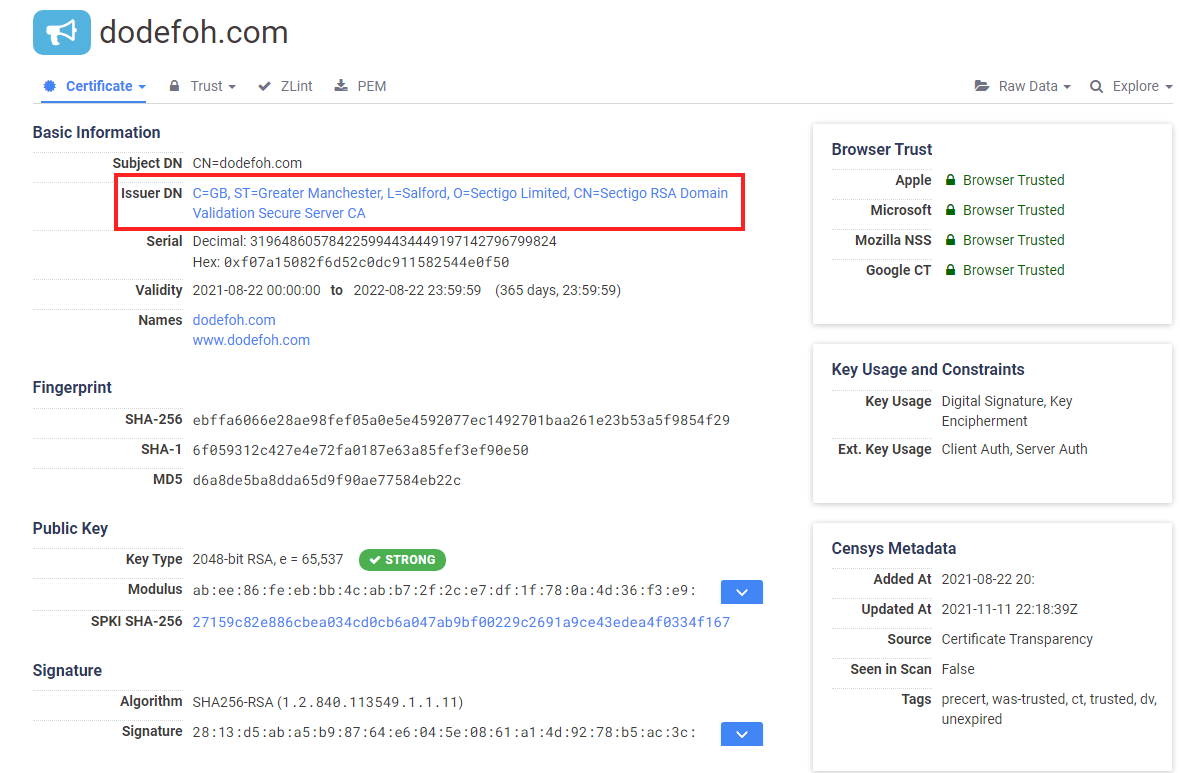Click the Apple browser trusted lock icon
Viewport: 1180px width, 773px height.
point(950,180)
